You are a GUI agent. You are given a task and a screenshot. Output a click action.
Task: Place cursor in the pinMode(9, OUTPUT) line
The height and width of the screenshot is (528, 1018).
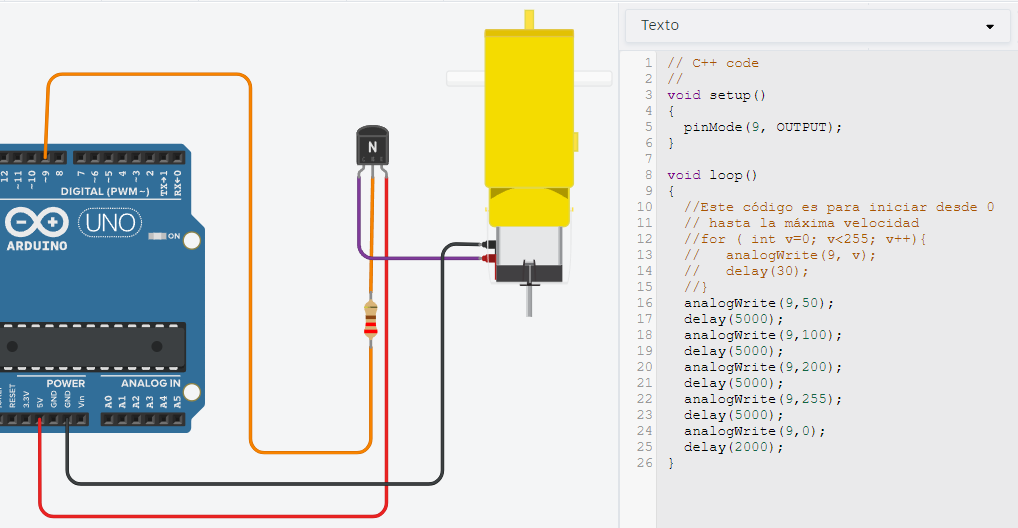(762, 127)
